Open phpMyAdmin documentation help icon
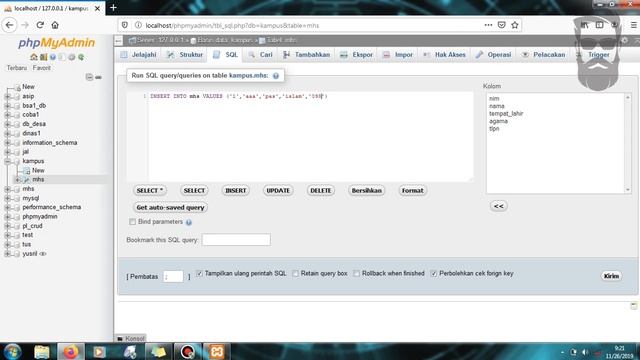The height and width of the screenshot is (360, 640). click(53, 57)
